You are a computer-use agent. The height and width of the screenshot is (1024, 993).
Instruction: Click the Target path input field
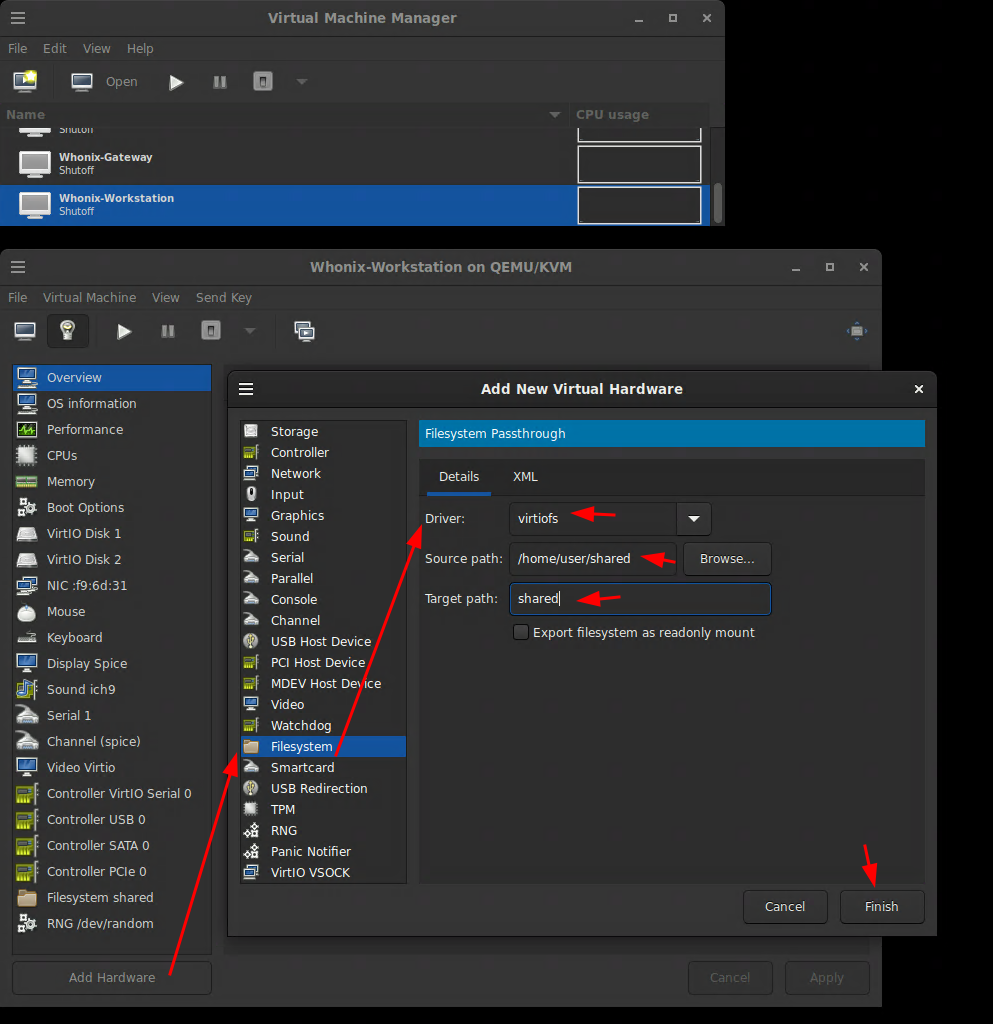pos(640,599)
